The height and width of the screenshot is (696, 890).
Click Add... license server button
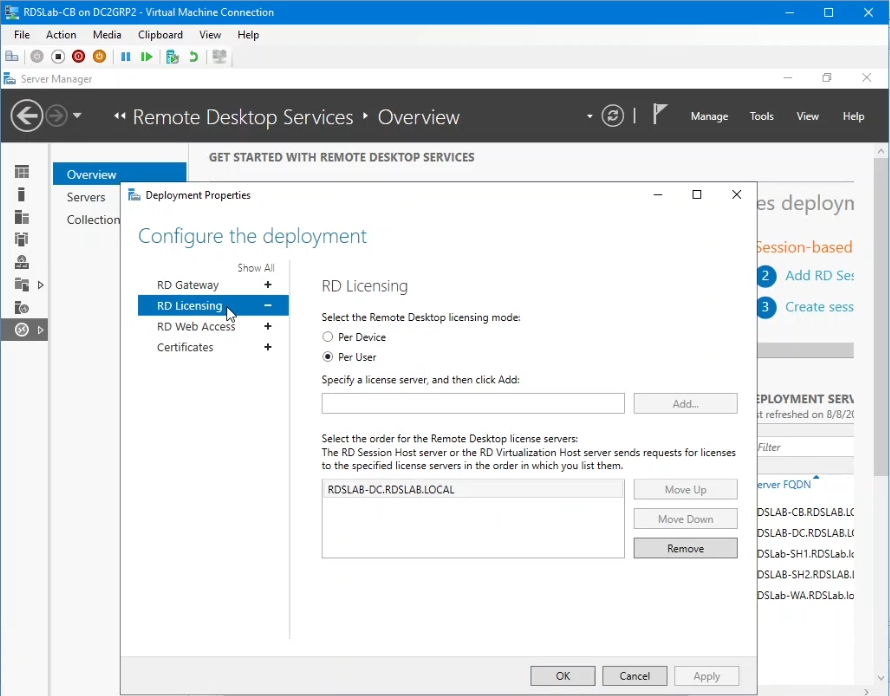(686, 404)
